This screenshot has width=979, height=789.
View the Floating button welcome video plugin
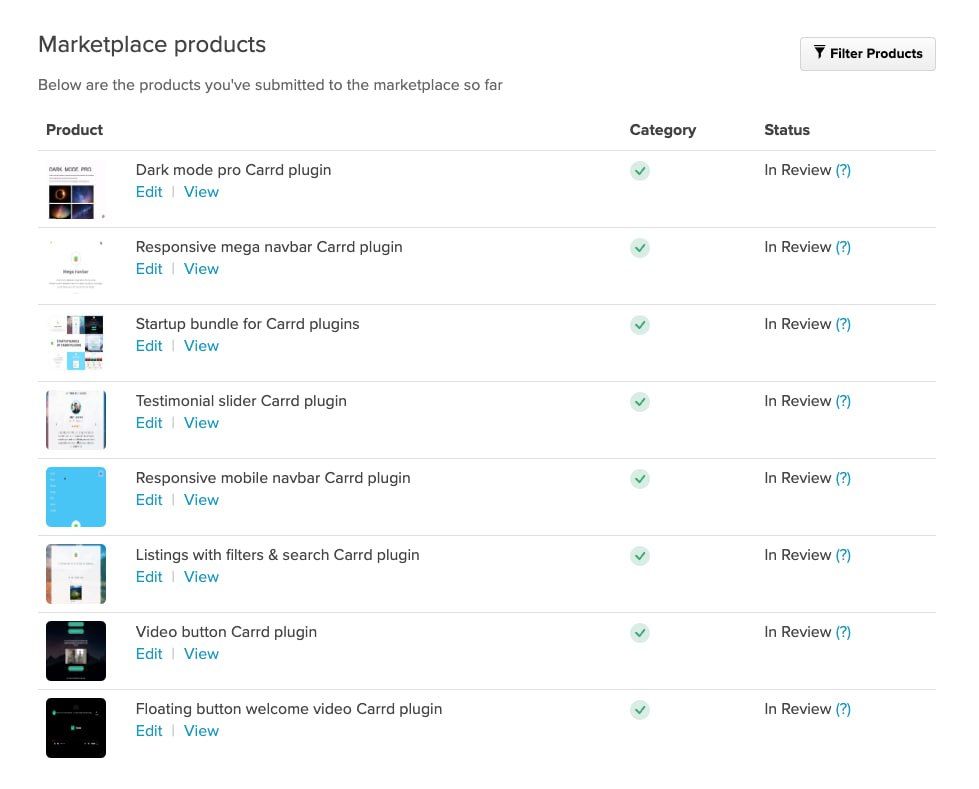201,731
